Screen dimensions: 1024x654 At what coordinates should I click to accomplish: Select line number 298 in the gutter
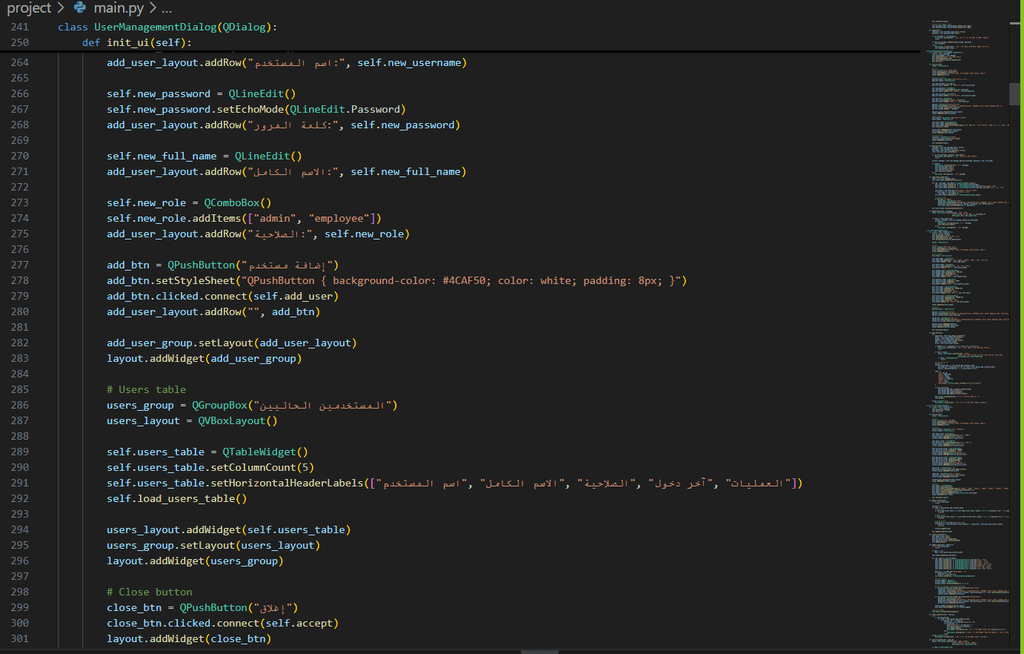tap(20, 592)
